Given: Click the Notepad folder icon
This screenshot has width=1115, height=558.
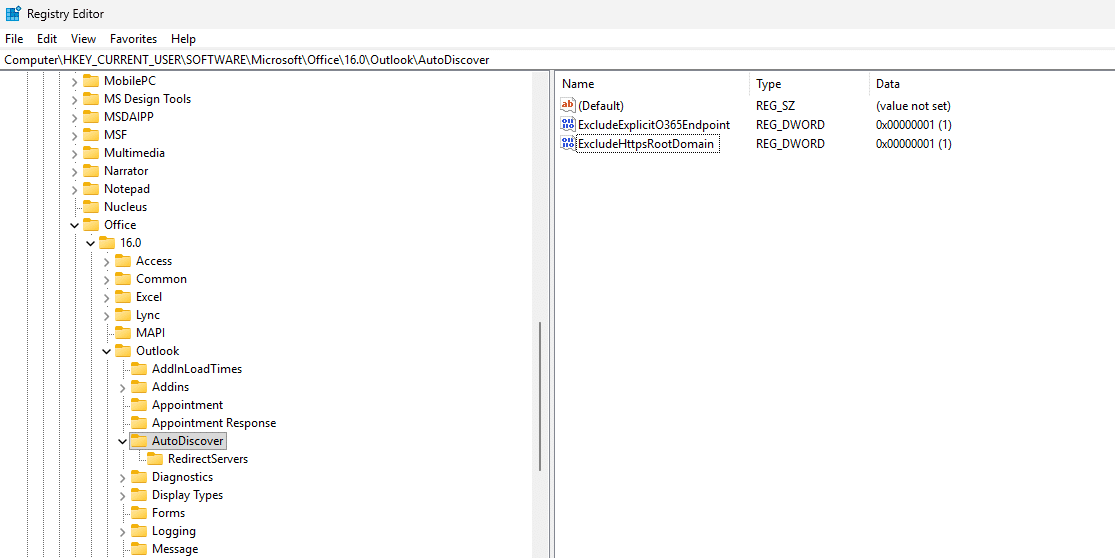Looking at the screenshot, I should (90, 189).
